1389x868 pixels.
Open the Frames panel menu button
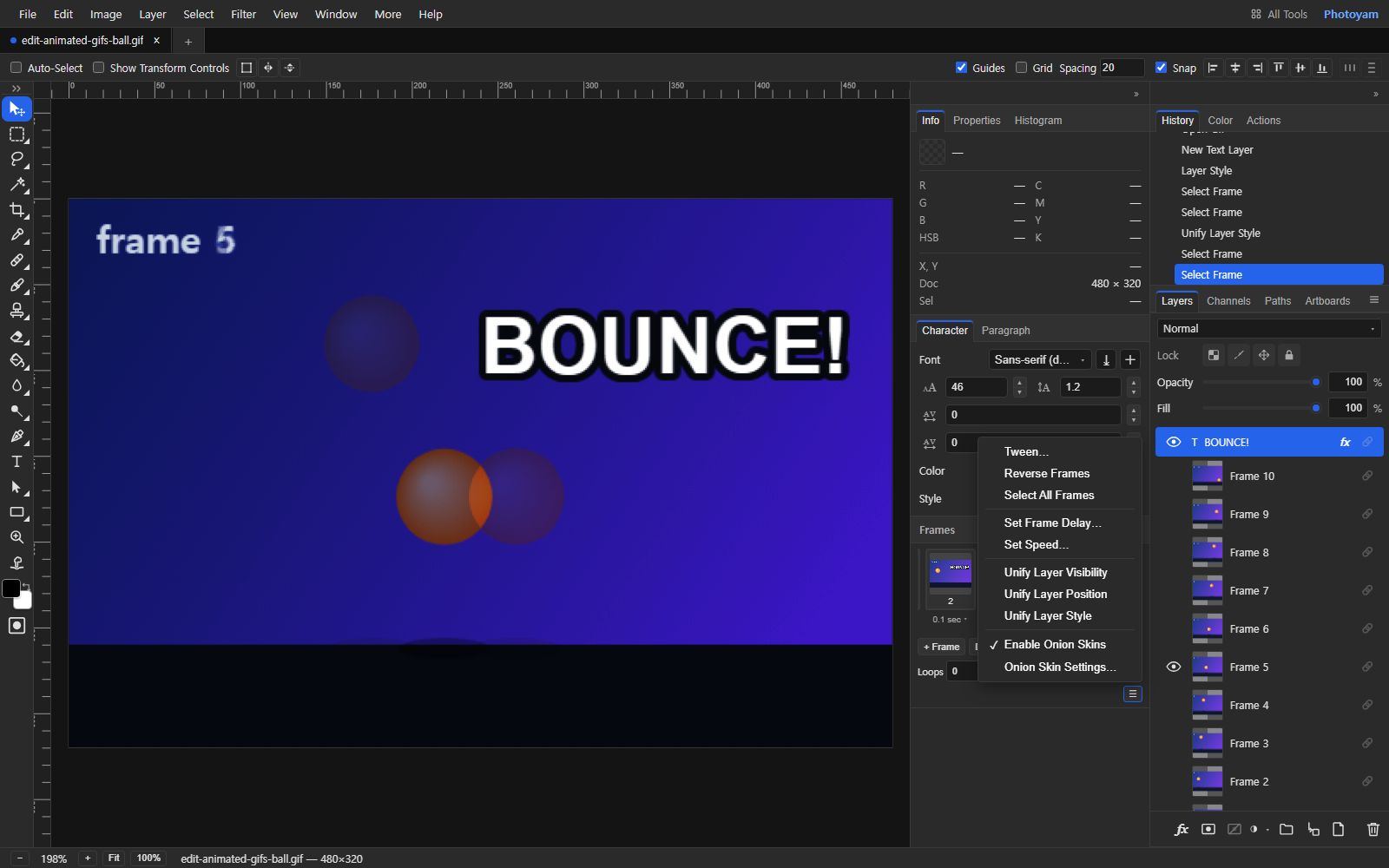coord(1132,694)
